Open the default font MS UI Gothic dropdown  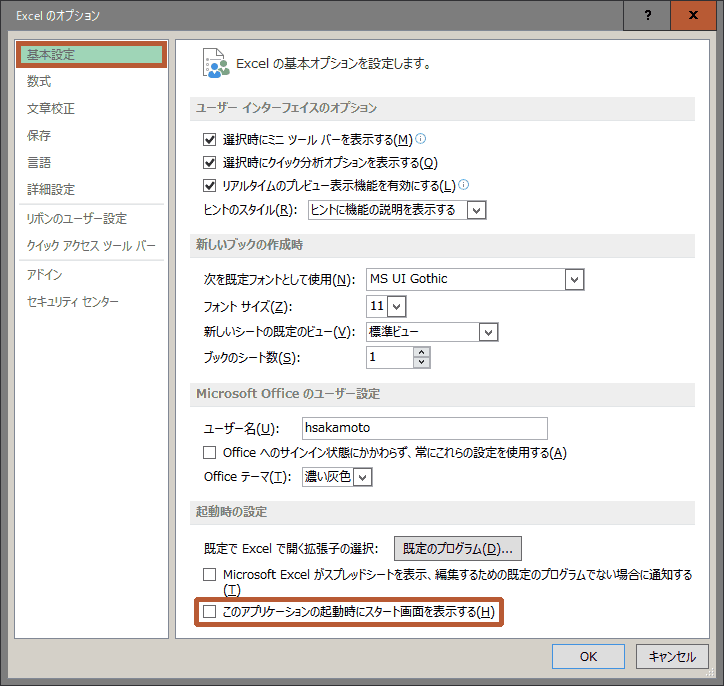(574, 280)
